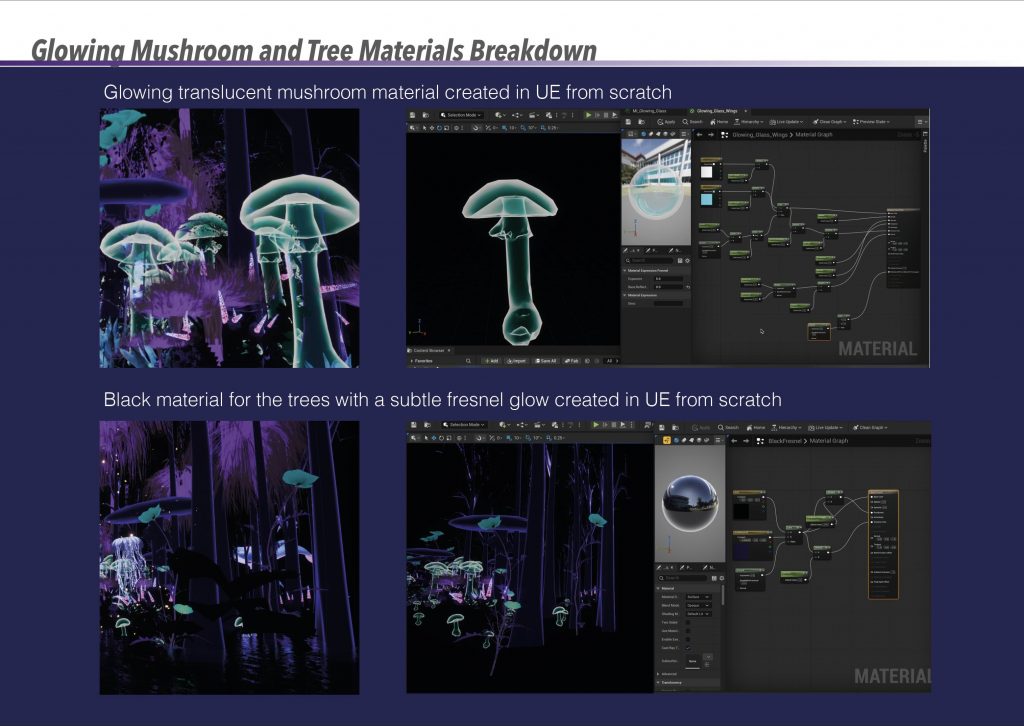Click Search icon in the top material editor

pyautogui.click(x=692, y=121)
